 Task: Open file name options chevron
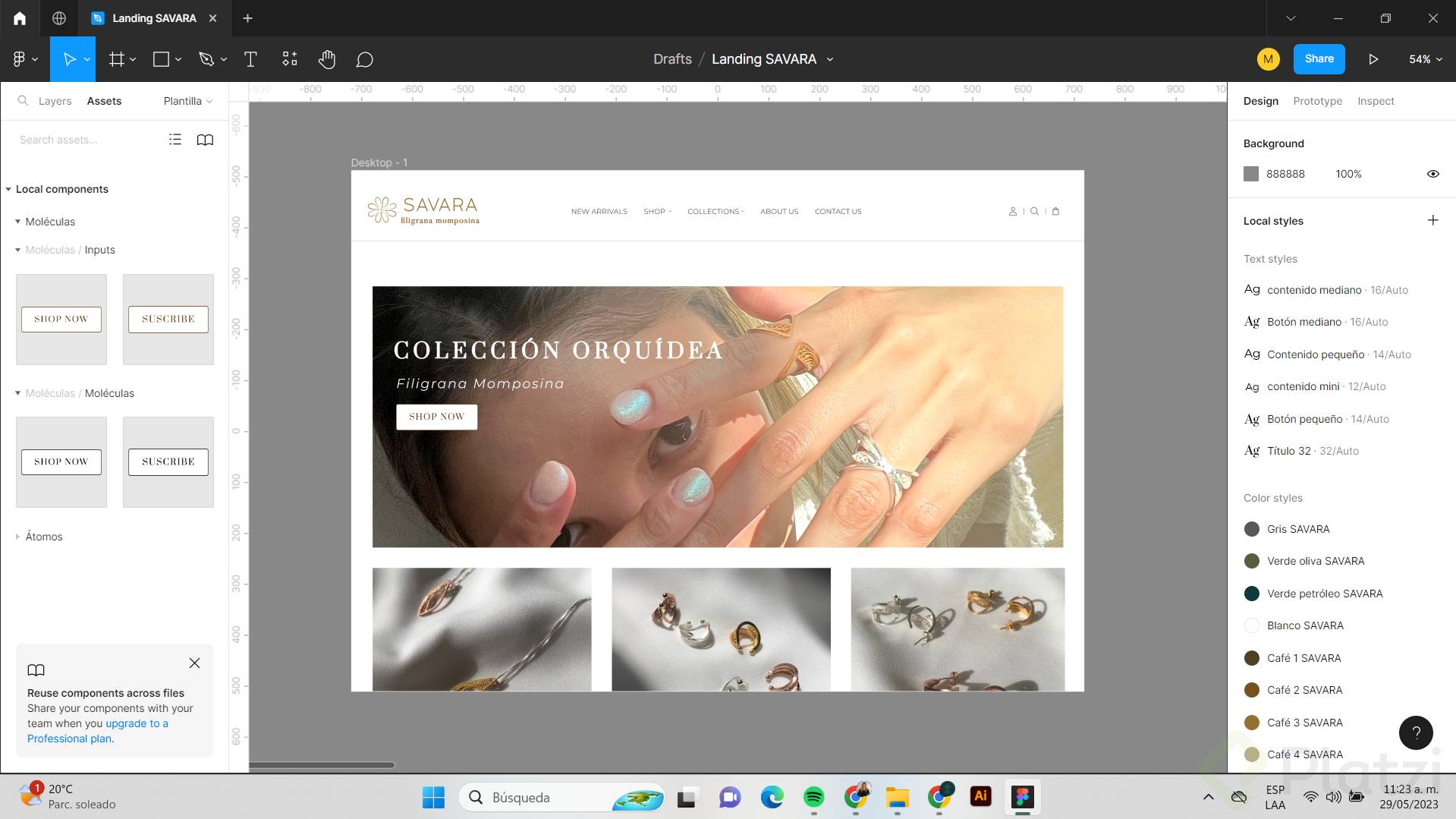829,59
